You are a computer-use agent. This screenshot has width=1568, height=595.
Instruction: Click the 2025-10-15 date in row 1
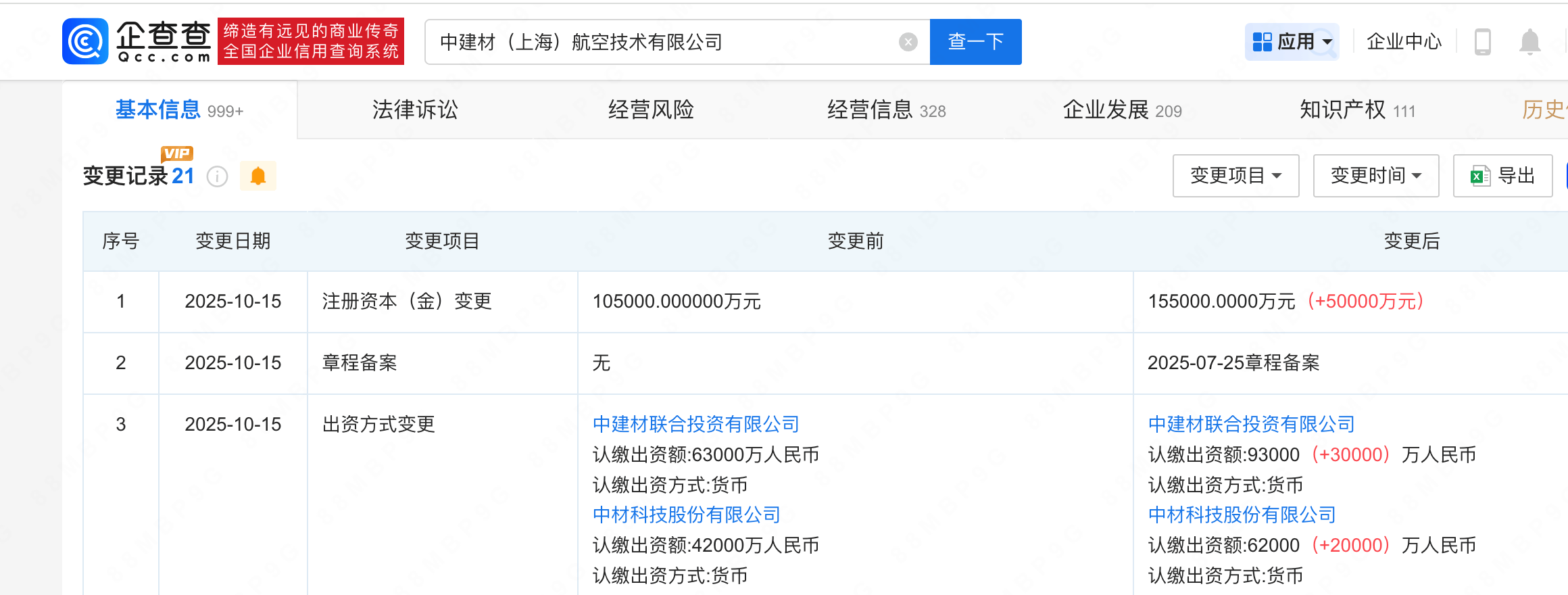click(x=233, y=301)
